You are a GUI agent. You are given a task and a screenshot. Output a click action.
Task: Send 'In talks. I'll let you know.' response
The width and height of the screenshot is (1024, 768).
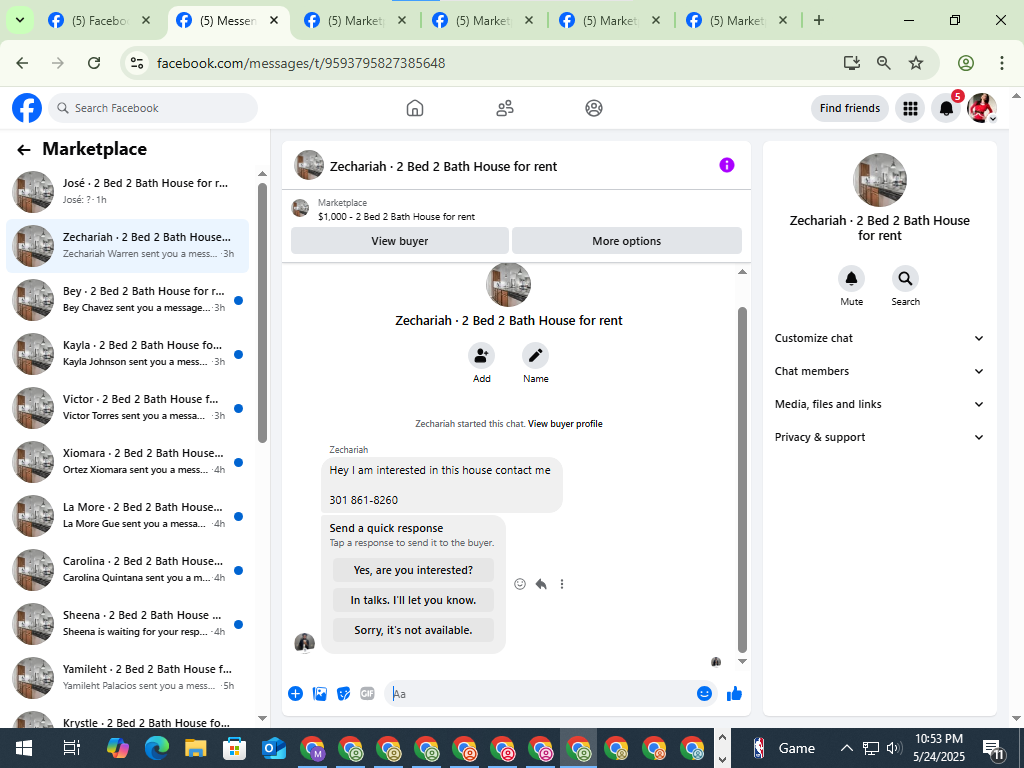[x=413, y=600]
